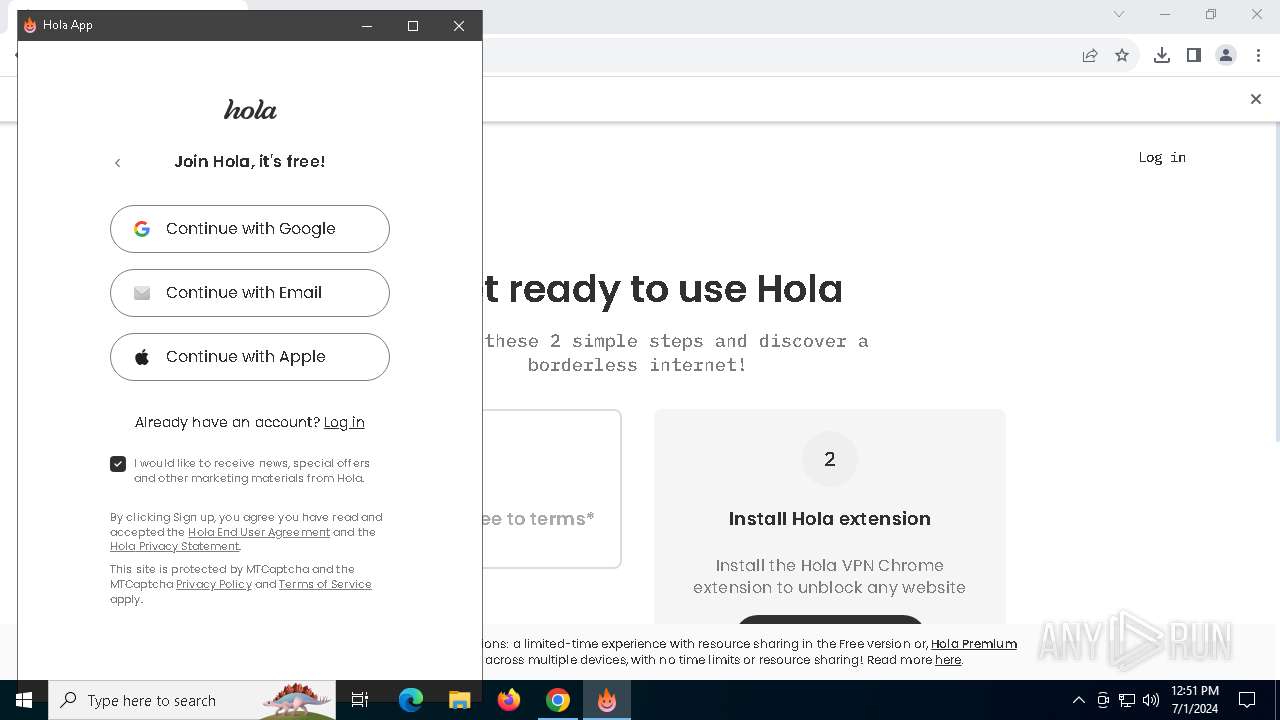Open network icon in the system tray
This screenshot has height=720, width=1280.
click(x=1127, y=700)
